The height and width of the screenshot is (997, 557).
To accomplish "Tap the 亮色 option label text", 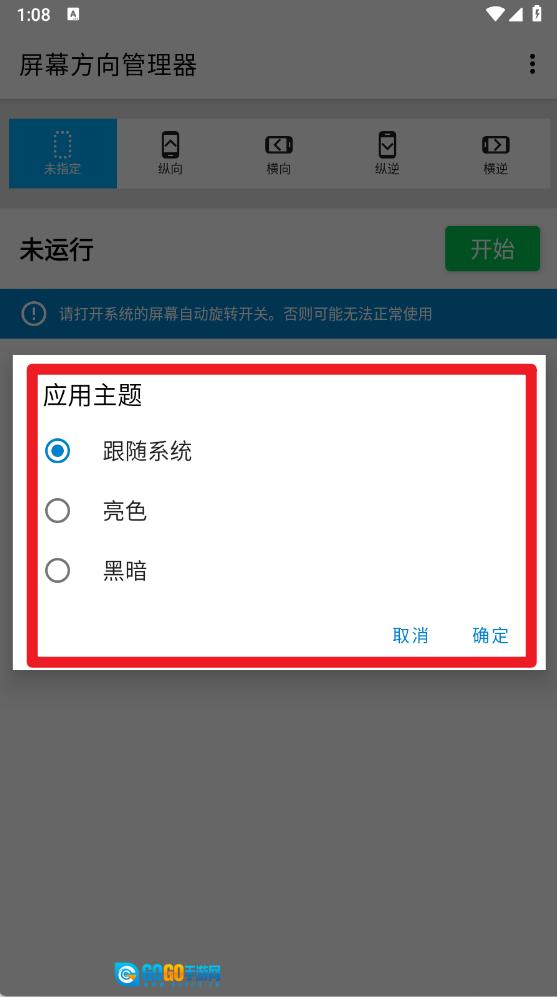I will click(125, 511).
